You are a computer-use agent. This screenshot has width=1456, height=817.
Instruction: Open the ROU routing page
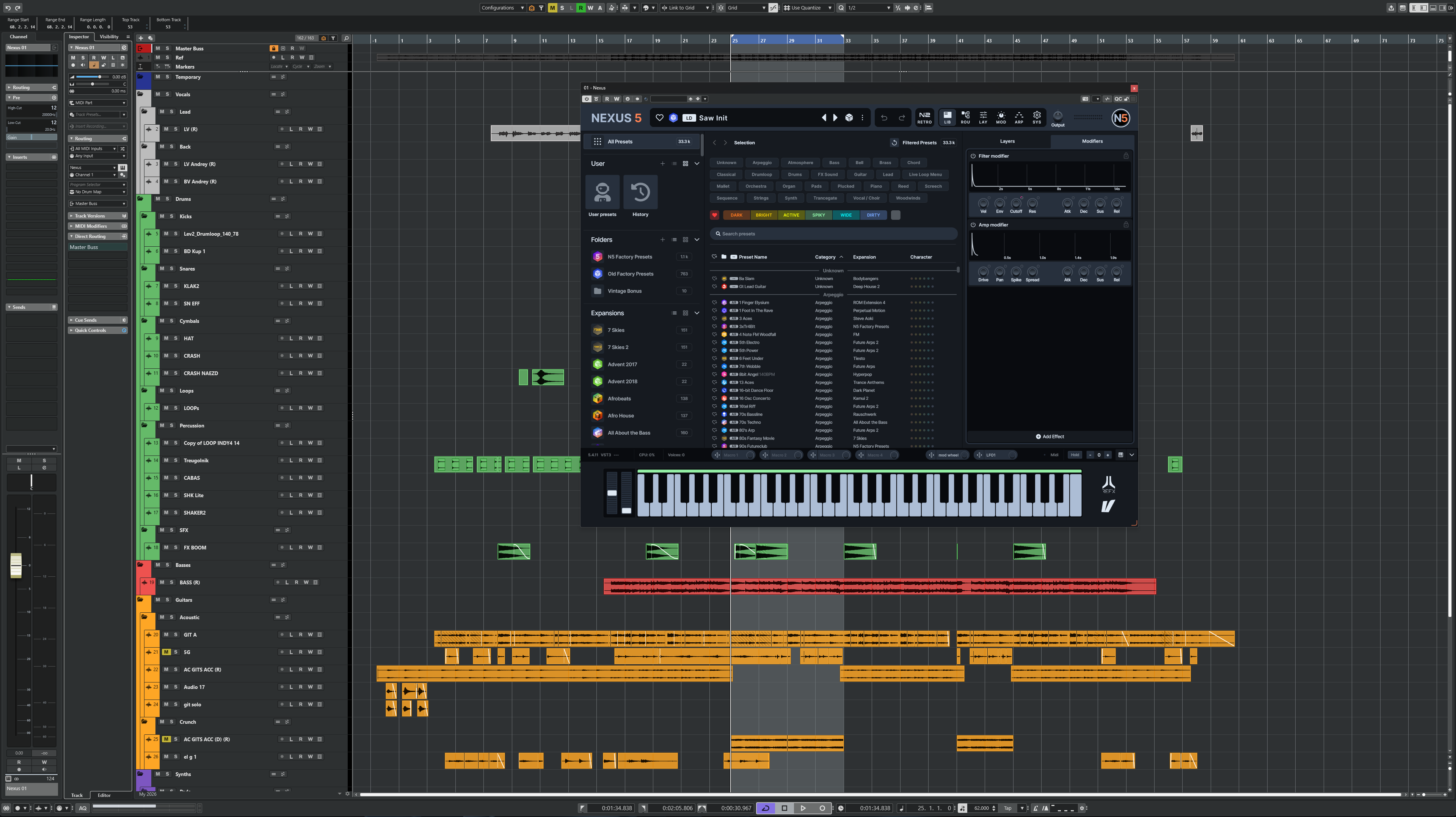(x=965, y=117)
